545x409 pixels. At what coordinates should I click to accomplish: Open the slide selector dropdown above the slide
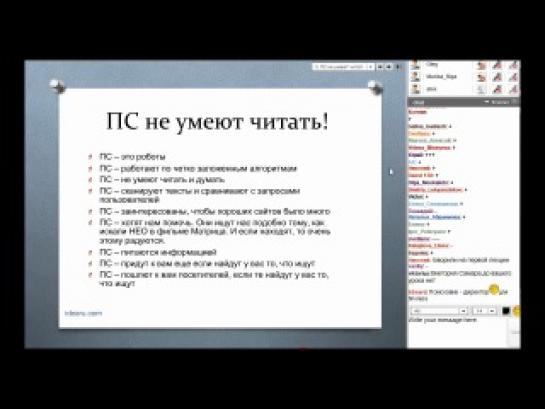[343, 66]
